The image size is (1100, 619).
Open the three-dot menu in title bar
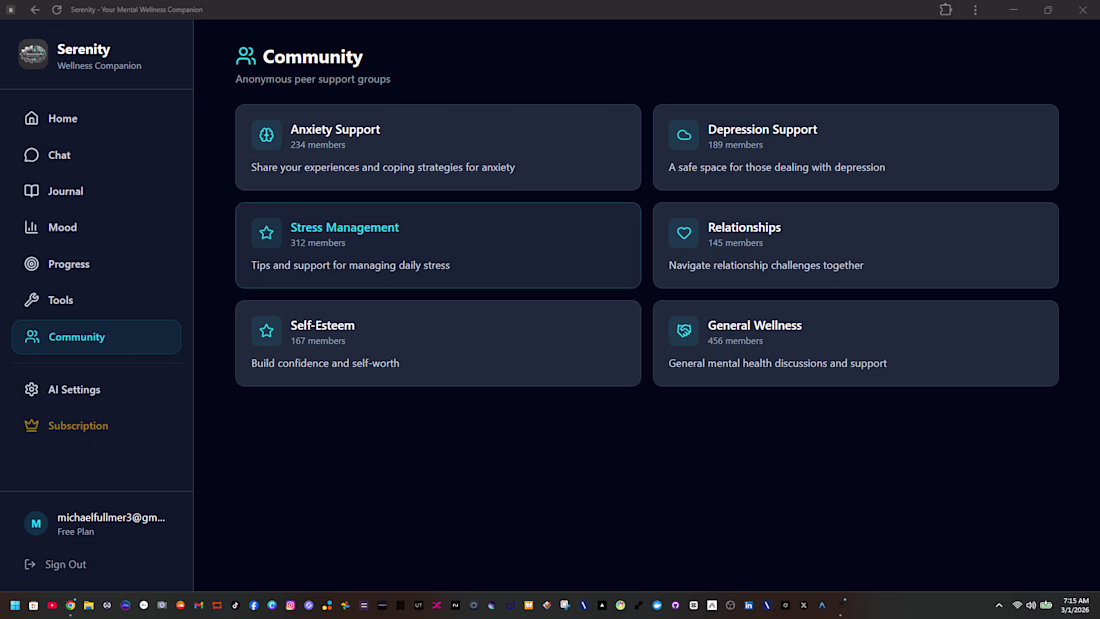(975, 10)
